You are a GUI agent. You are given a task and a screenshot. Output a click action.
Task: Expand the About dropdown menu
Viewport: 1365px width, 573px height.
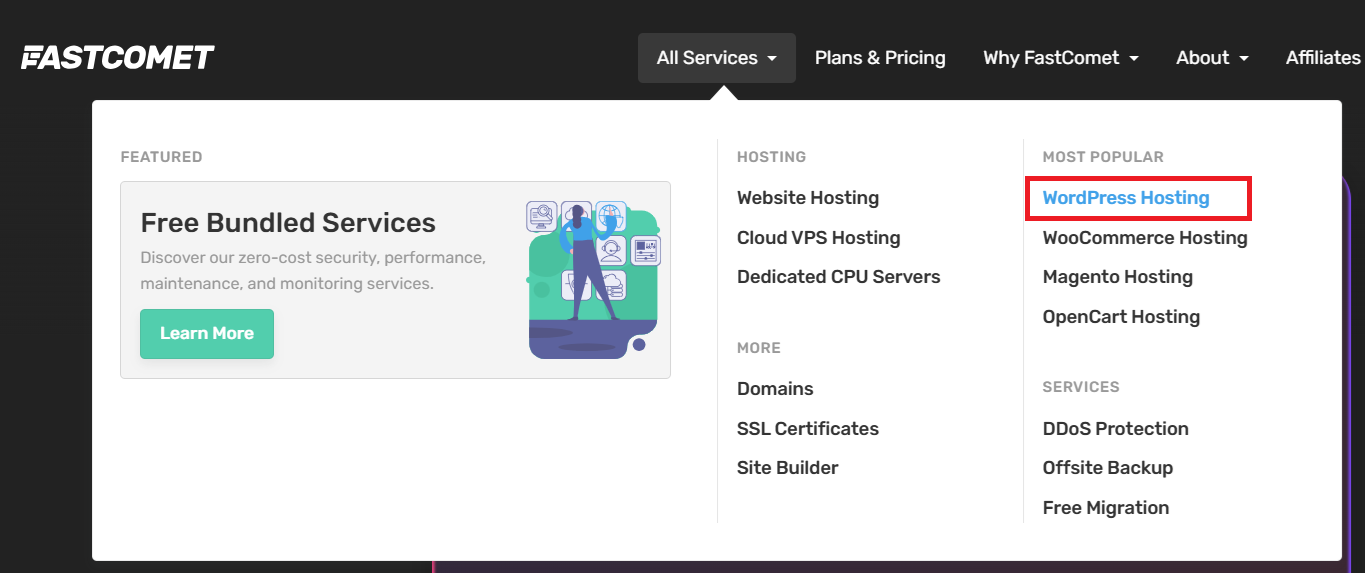tap(1212, 58)
